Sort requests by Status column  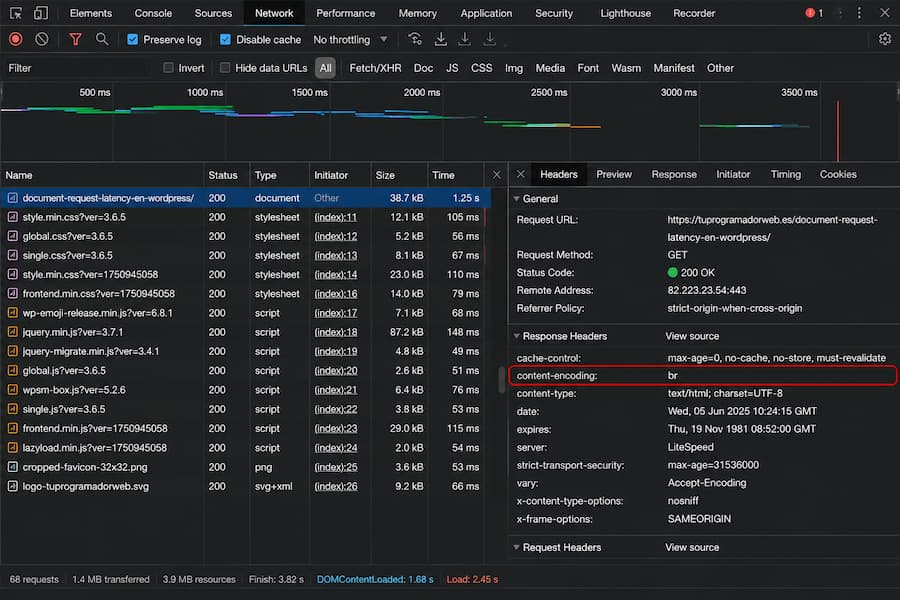coord(227,175)
